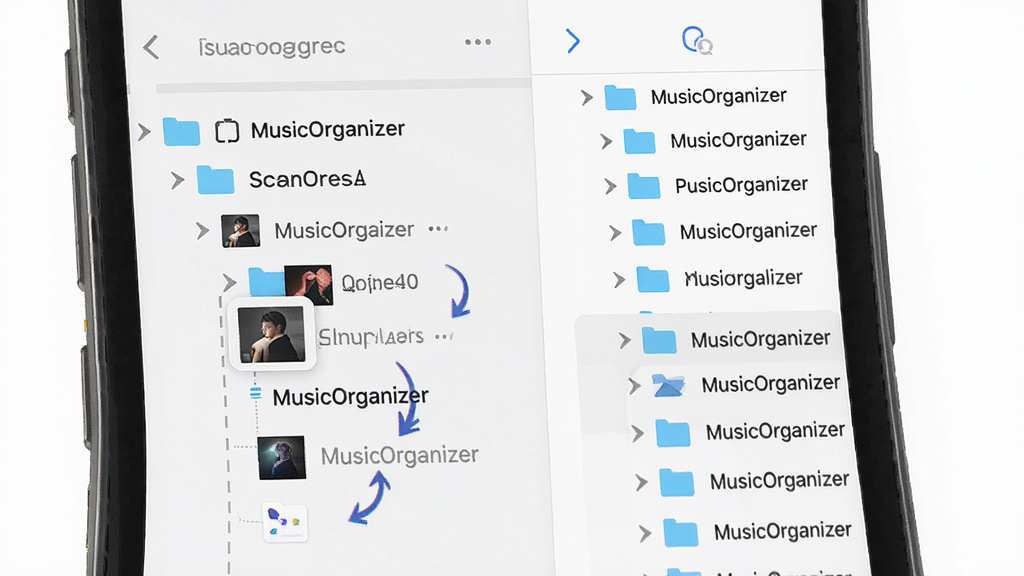Open the MusicOrgaizer photo thumbnail
Screen dimensions: 1024x576
coord(240,231)
